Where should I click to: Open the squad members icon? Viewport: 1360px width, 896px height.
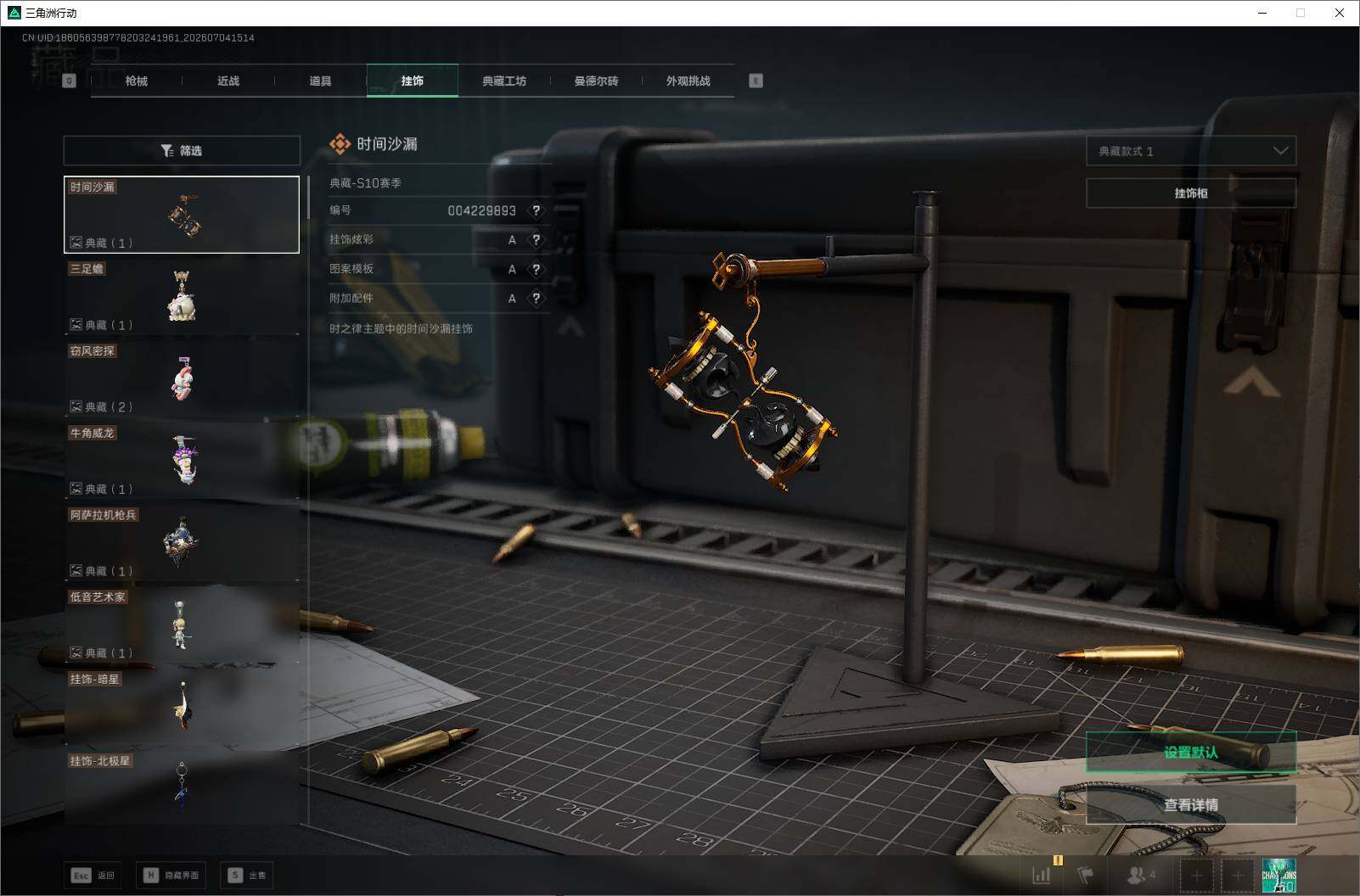(x=1141, y=875)
